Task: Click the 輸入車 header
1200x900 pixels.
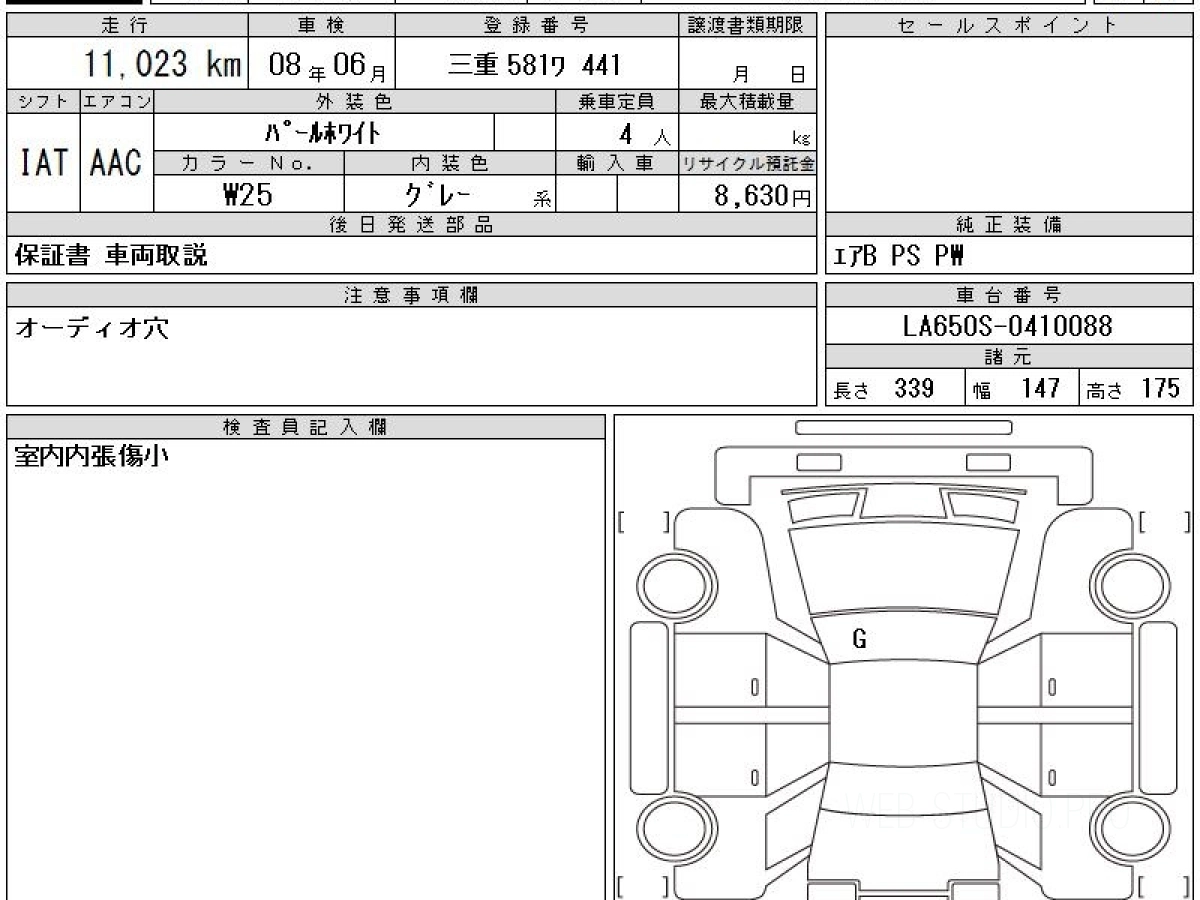Action: click(x=617, y=163)
